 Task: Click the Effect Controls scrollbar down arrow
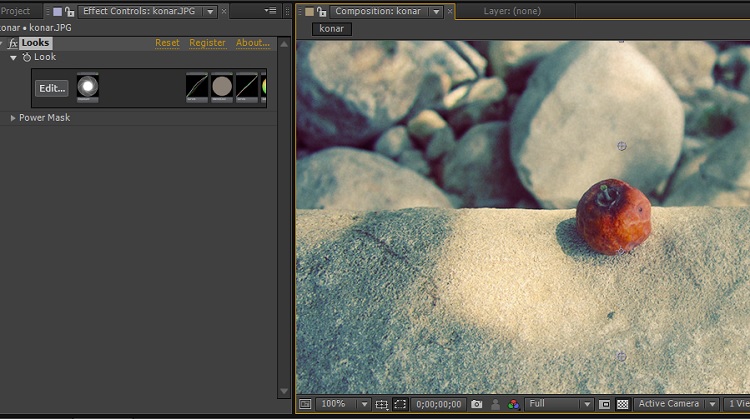pyautogui.click(x=284, y=391)
